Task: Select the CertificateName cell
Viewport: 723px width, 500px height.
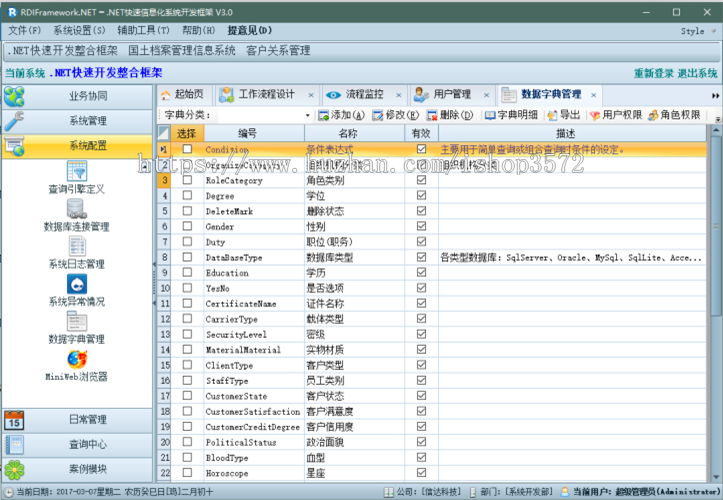Action: pos(254,304)
